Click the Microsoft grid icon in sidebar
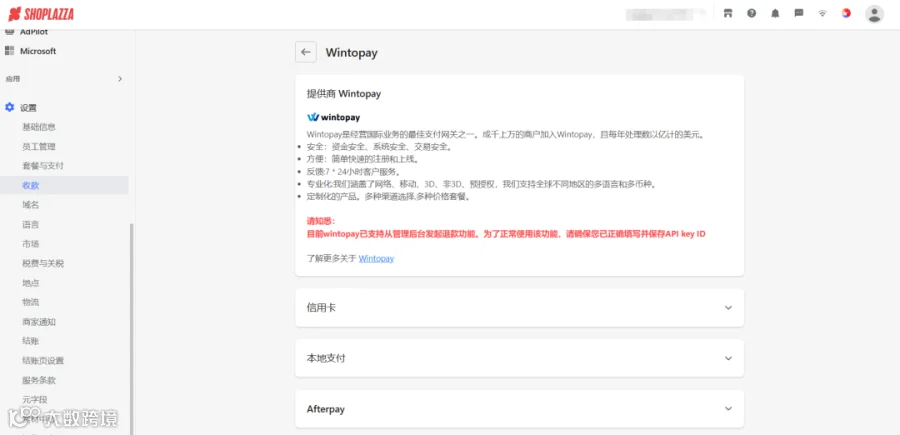Screen dimensions: 900x435 point(9,51)
